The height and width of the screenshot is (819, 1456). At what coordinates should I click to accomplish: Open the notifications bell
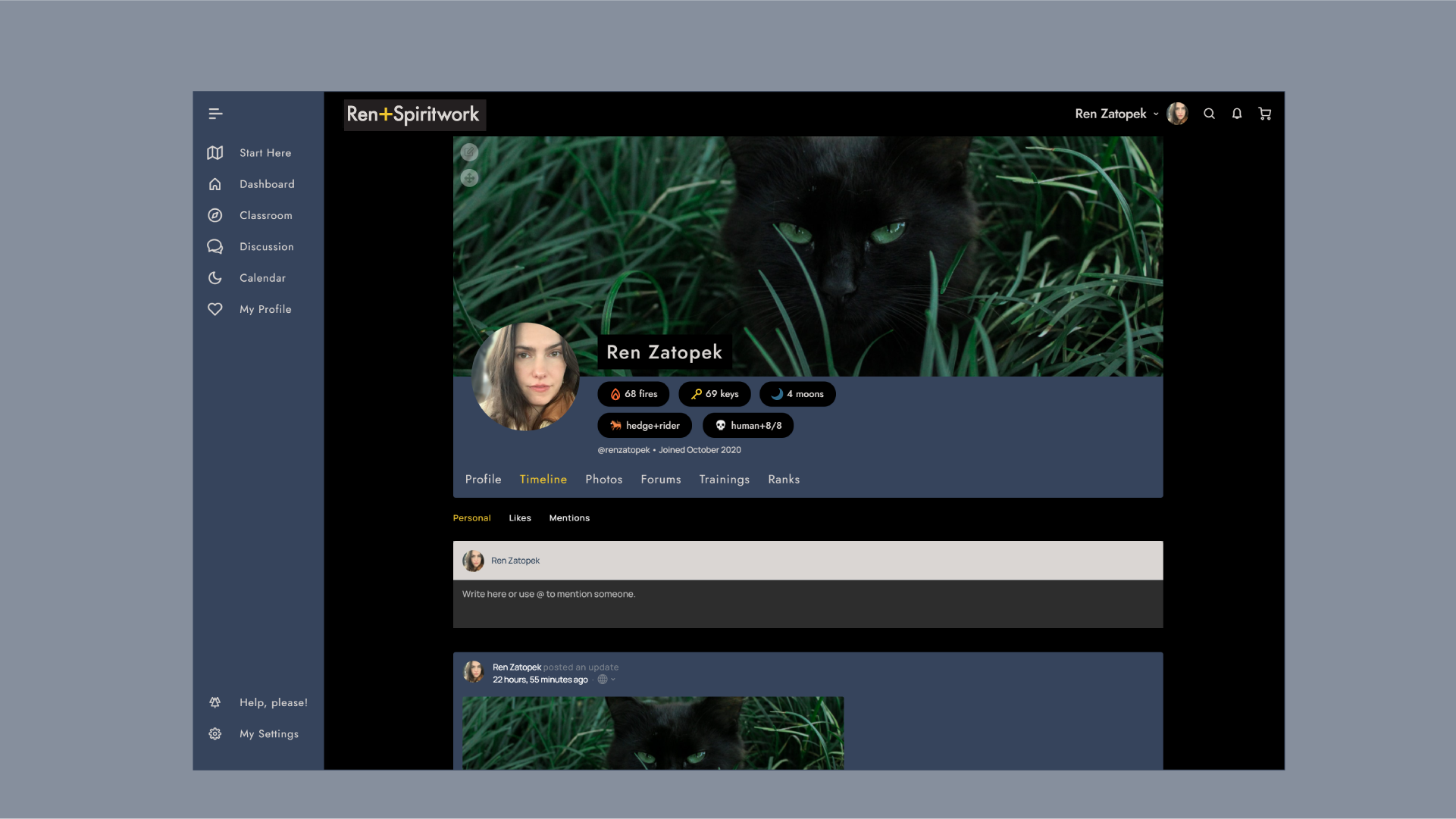coord(1236,114)
